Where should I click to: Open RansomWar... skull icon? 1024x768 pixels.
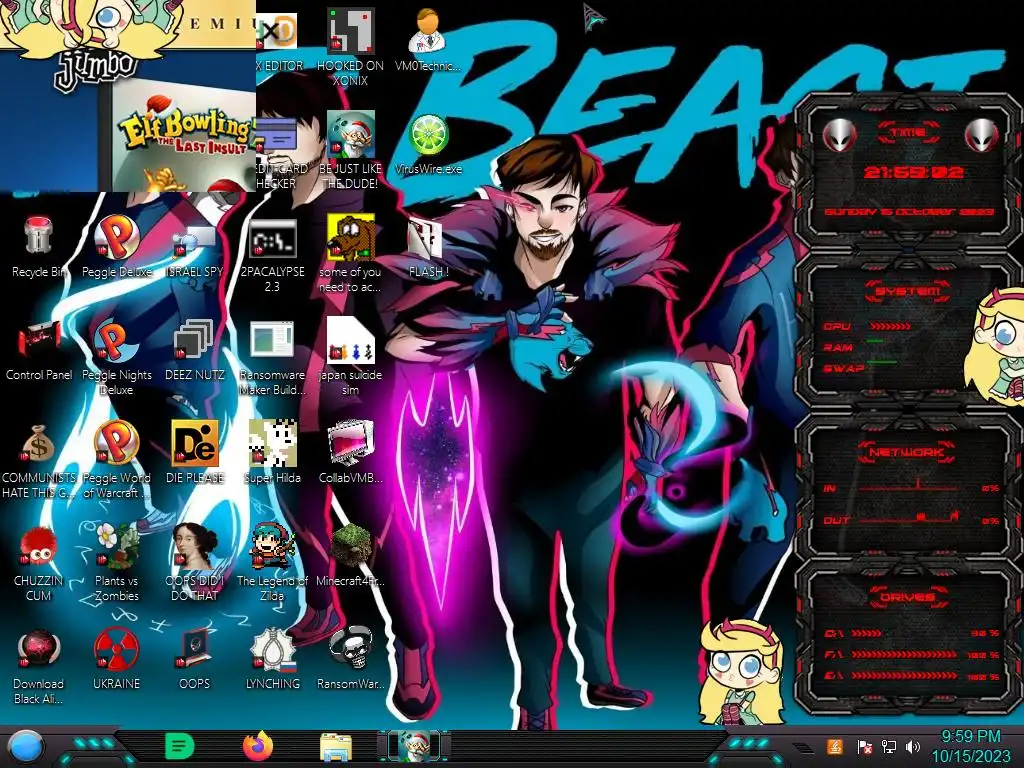pyautogui.click(x=351, y=649)
